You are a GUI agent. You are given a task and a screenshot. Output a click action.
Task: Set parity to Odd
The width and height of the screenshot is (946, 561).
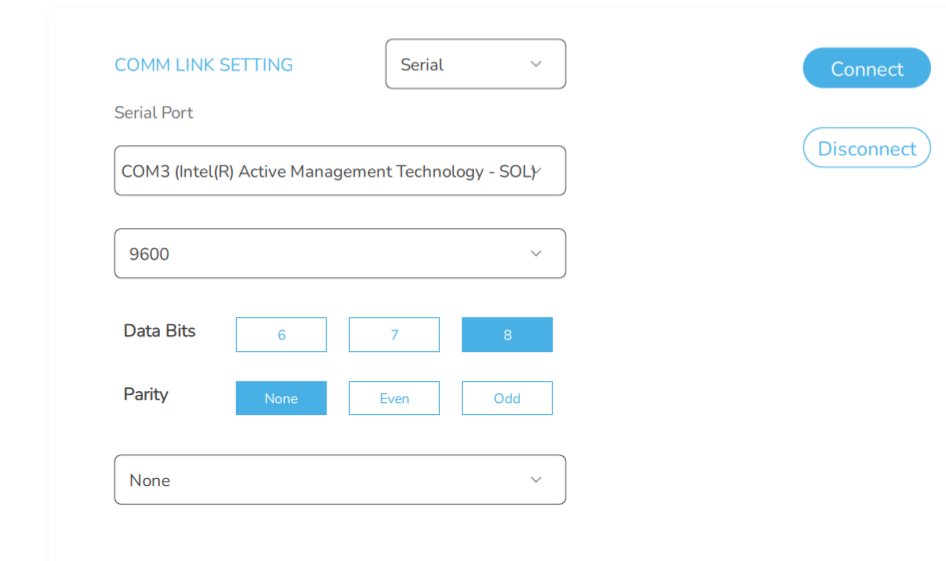click(507, 398)
